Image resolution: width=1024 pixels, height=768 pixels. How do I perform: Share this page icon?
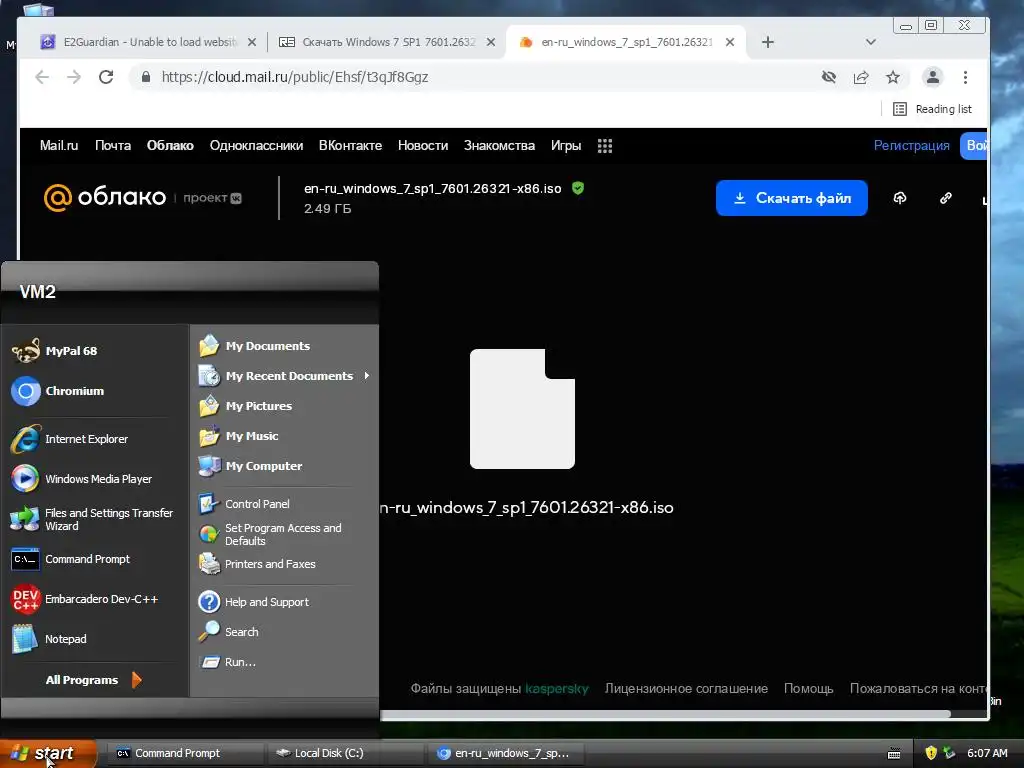[x=861, y=77]
